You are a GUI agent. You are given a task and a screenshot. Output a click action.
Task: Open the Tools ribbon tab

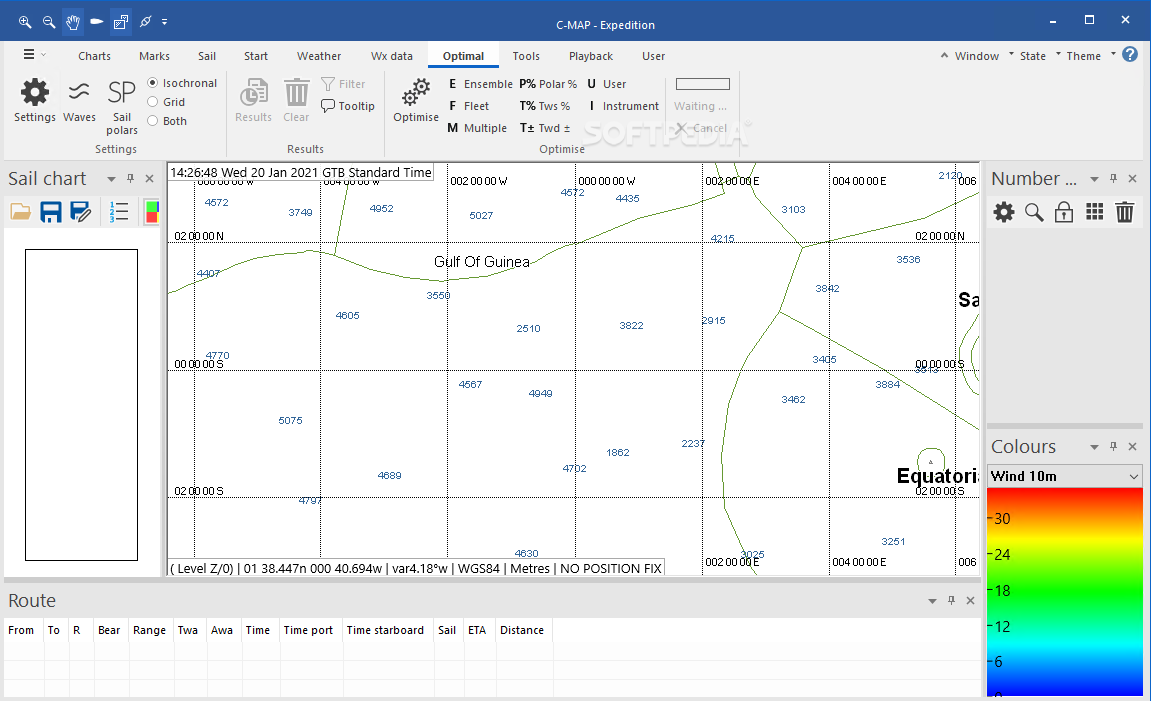click(x=526, y=56)
